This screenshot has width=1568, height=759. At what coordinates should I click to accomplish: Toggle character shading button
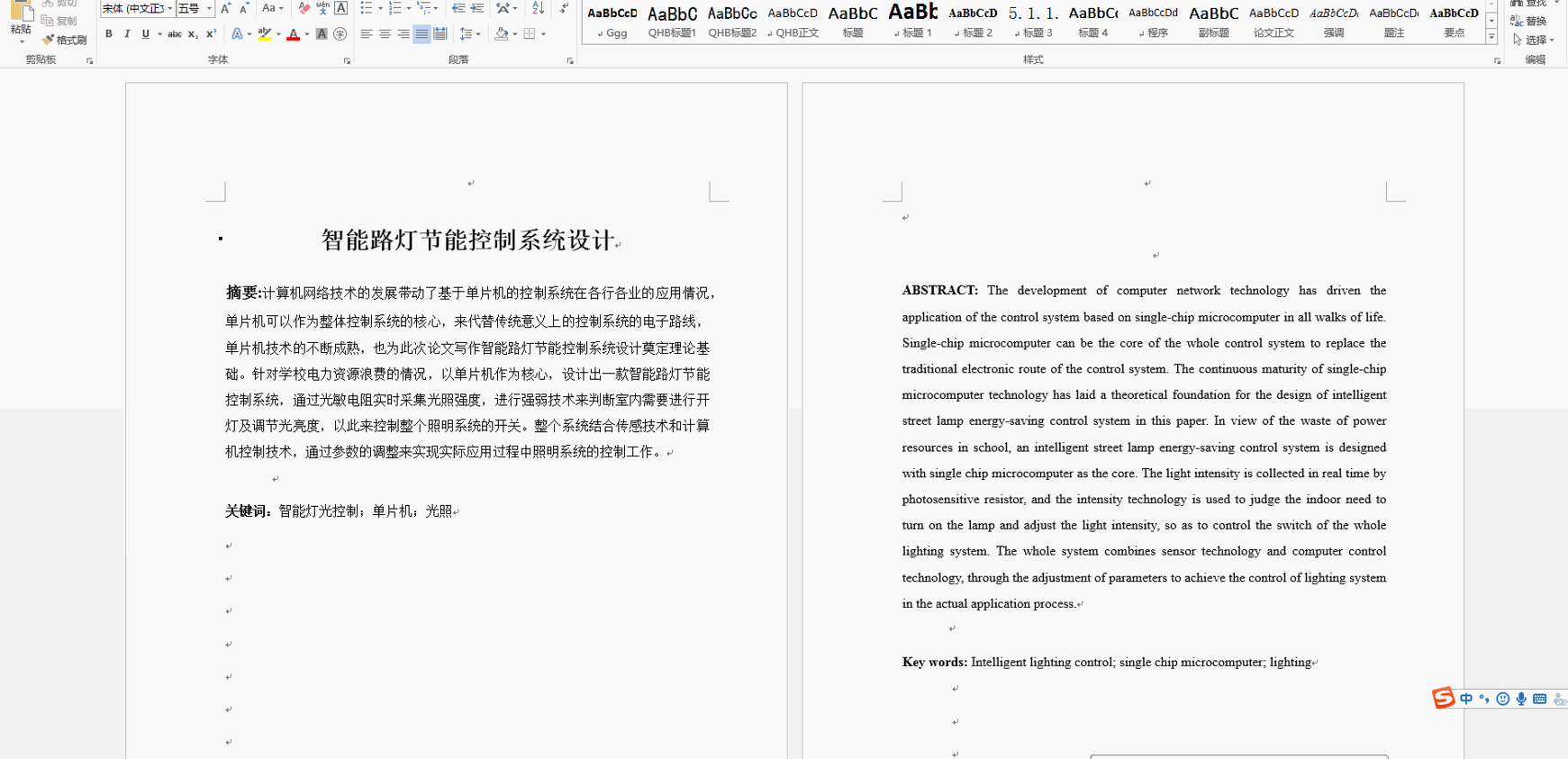coord(322,34)
